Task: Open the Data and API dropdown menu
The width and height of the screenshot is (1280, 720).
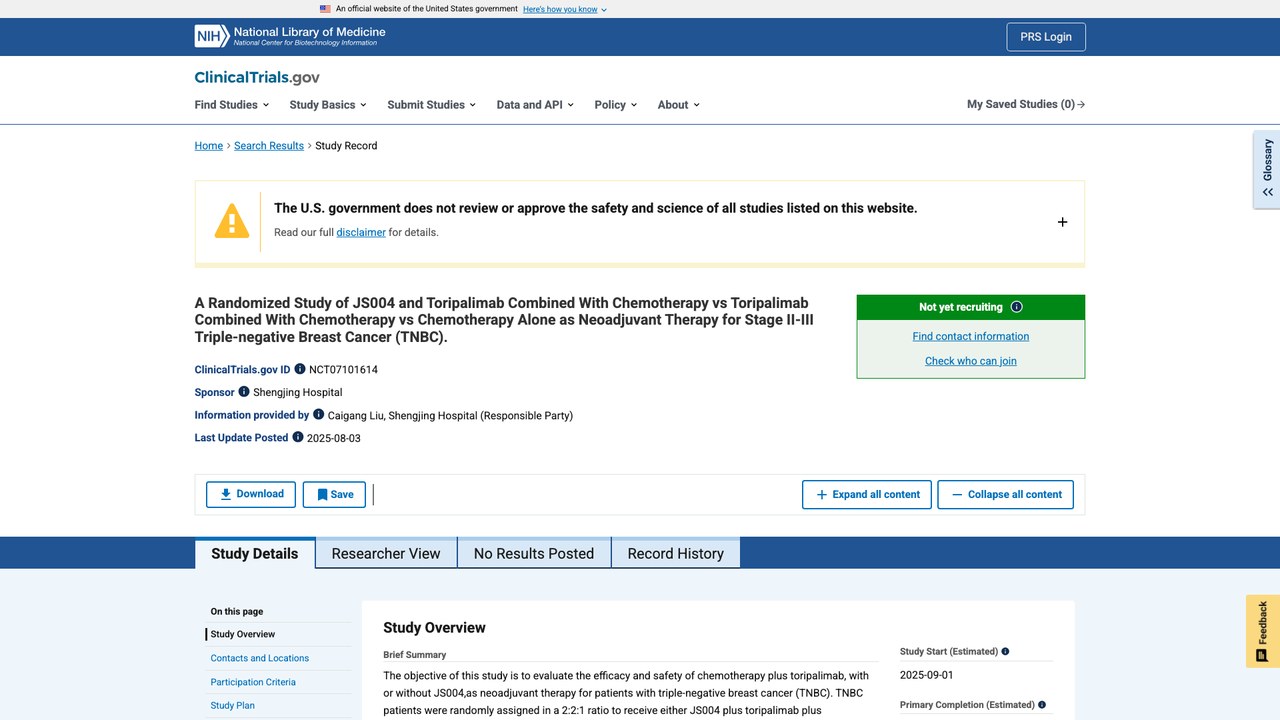Action: click(535, 104)
